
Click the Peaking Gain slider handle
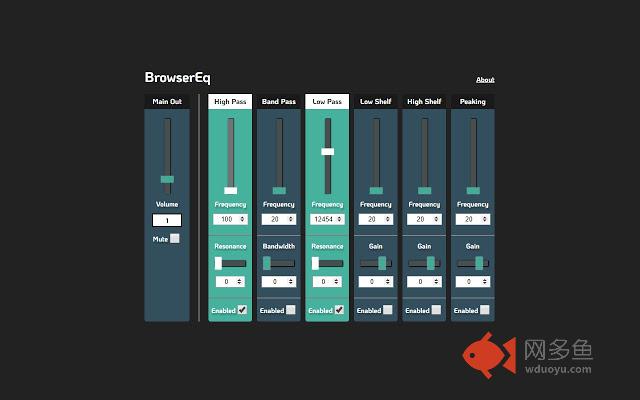[479, 263]
